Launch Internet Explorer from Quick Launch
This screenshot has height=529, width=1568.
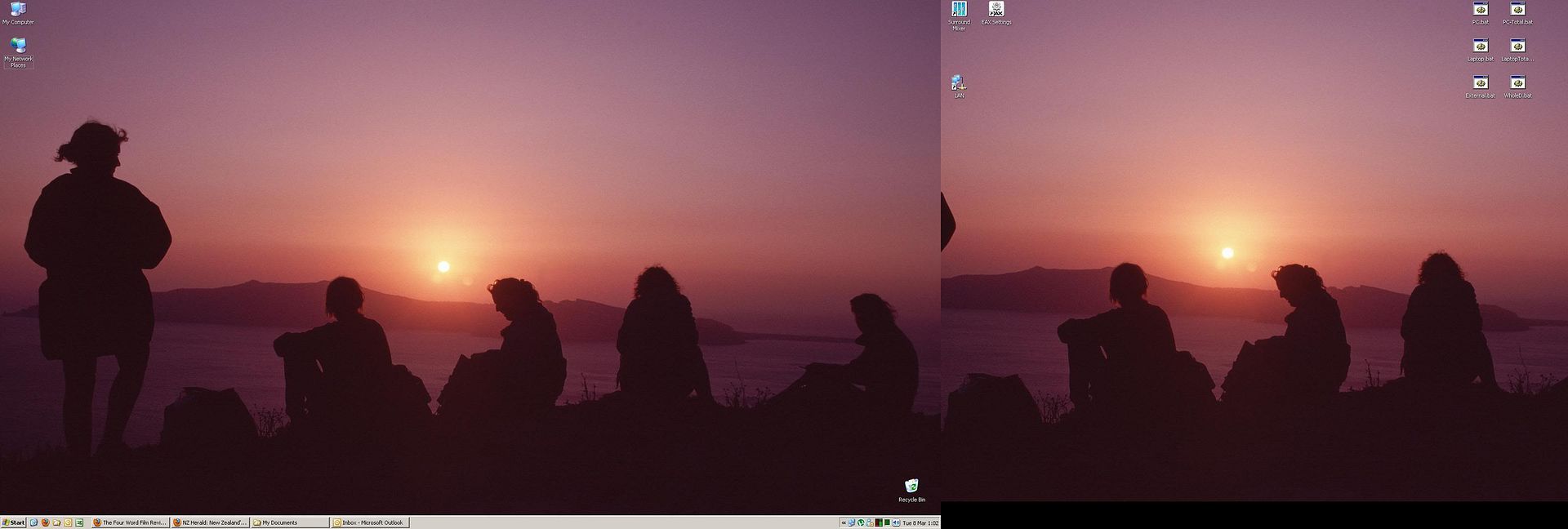coord(33,522)
